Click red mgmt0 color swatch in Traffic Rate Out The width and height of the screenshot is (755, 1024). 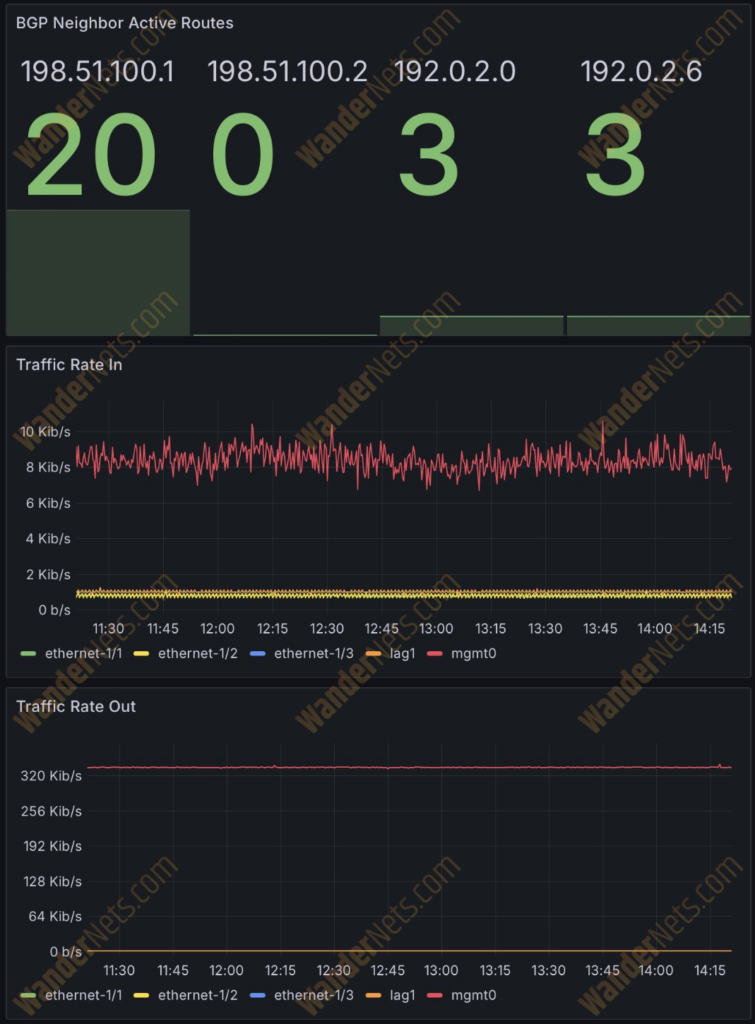point(436,995)
